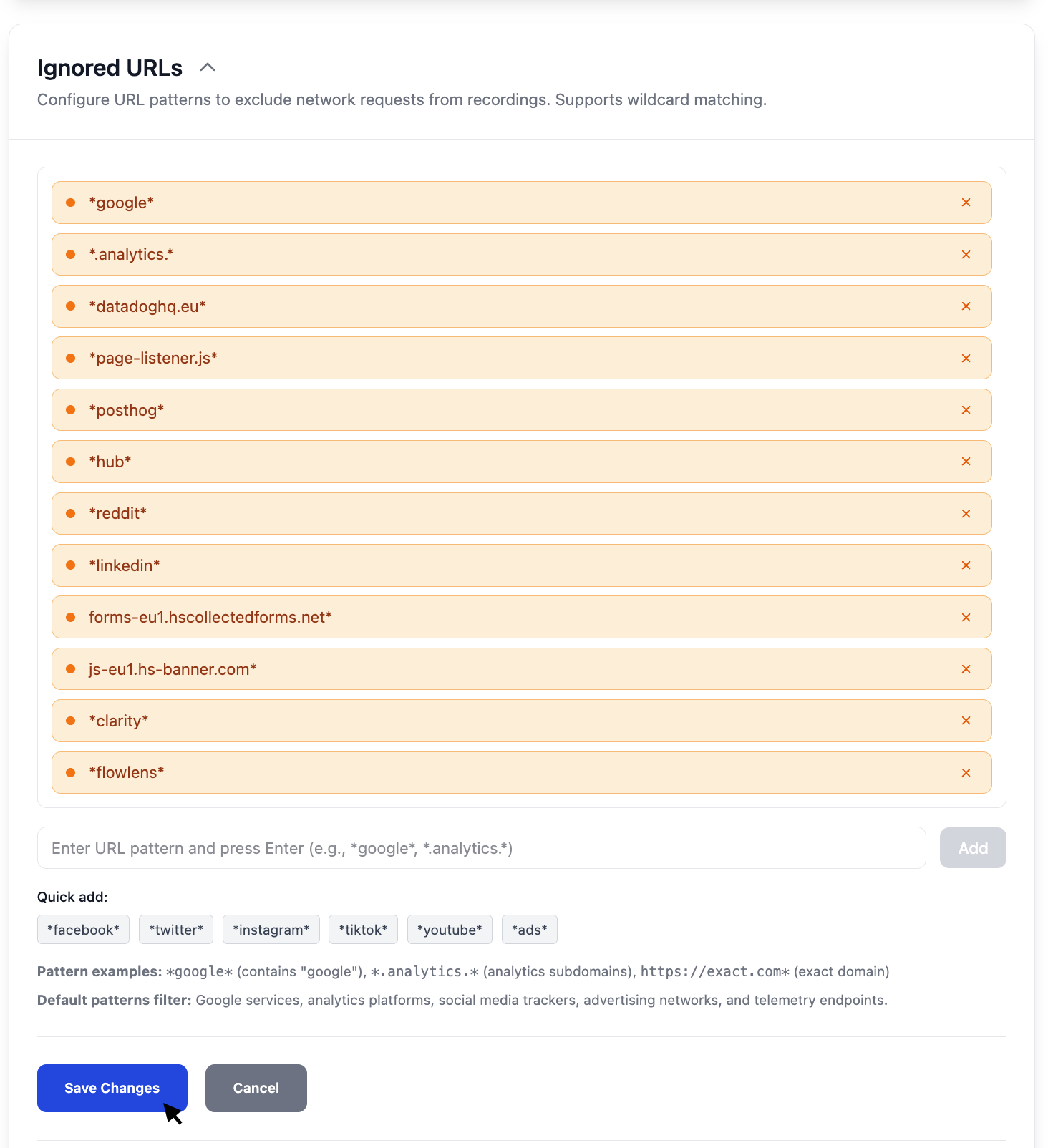Delete the js-eu1.hs-banner.com* entry
The image size is (1048, 1148).
tap(966, 669)
